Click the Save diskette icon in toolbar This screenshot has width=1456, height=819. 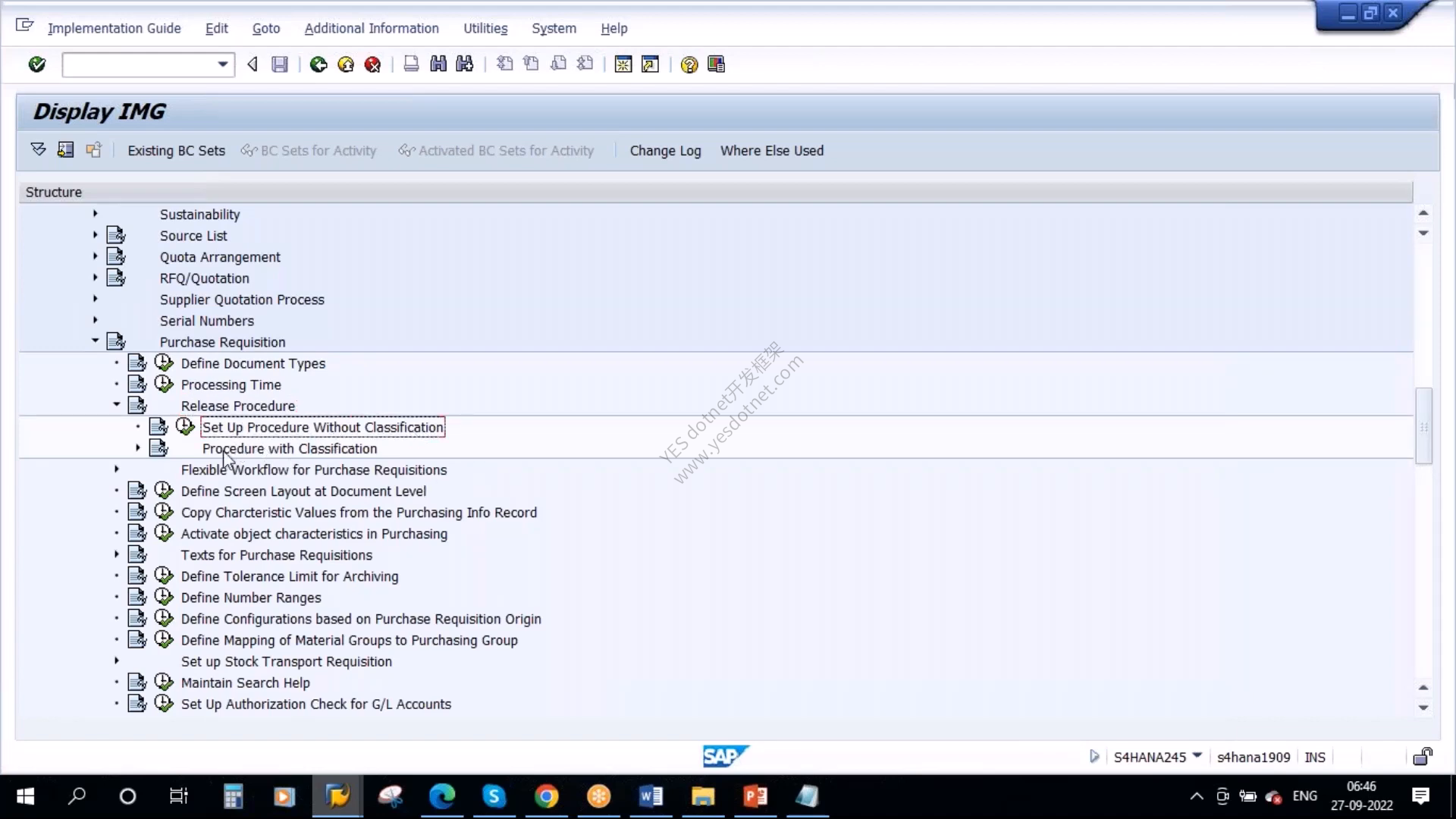(280, 64)
